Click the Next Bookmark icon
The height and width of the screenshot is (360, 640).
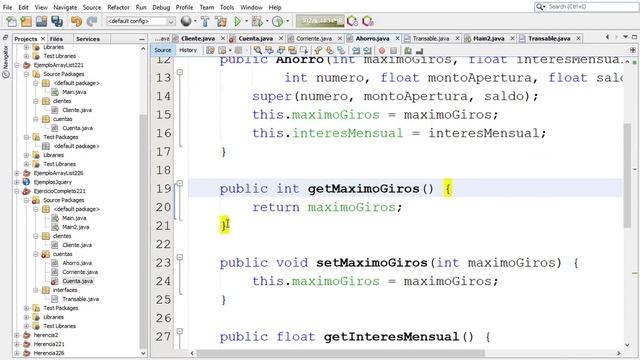(x=329, y=51)
